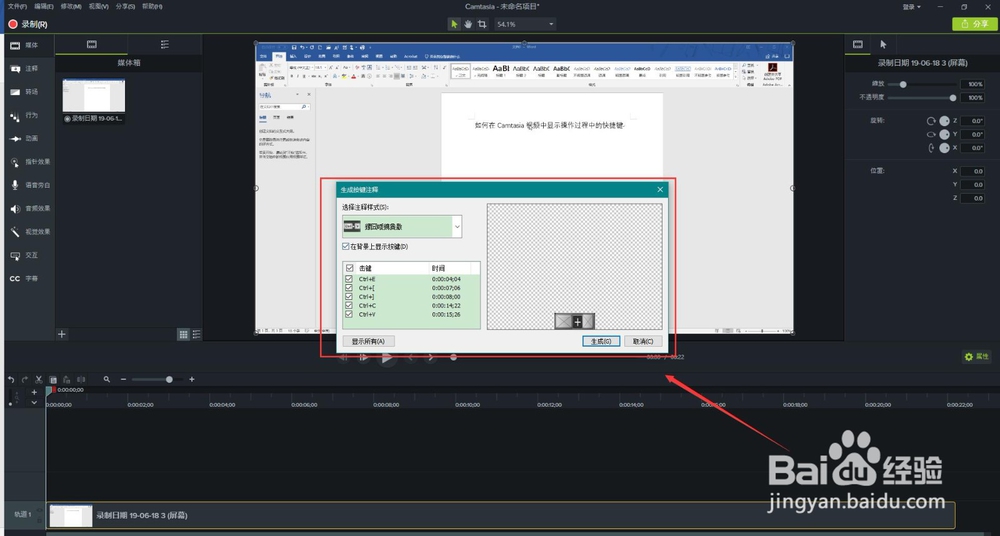Add a new track with plus icon
Viewport: 1000px width, 536px height.
point(34,392)
